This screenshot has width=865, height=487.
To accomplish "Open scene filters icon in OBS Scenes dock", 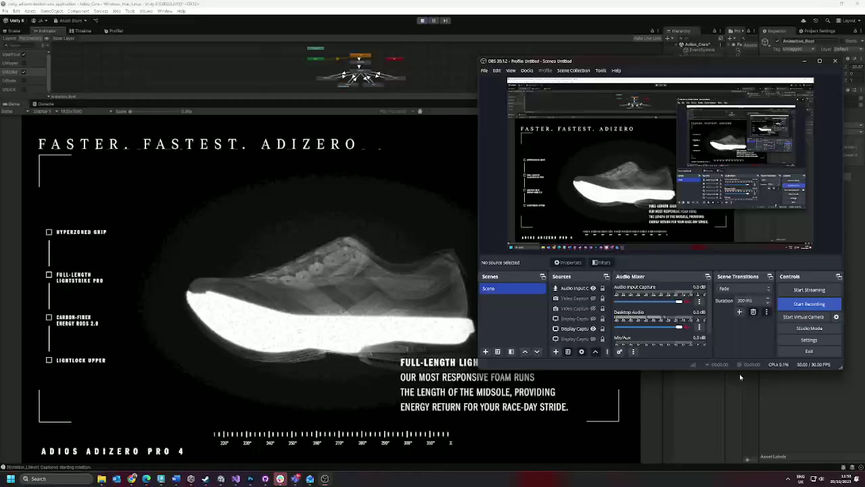I will tap(511, 352).
